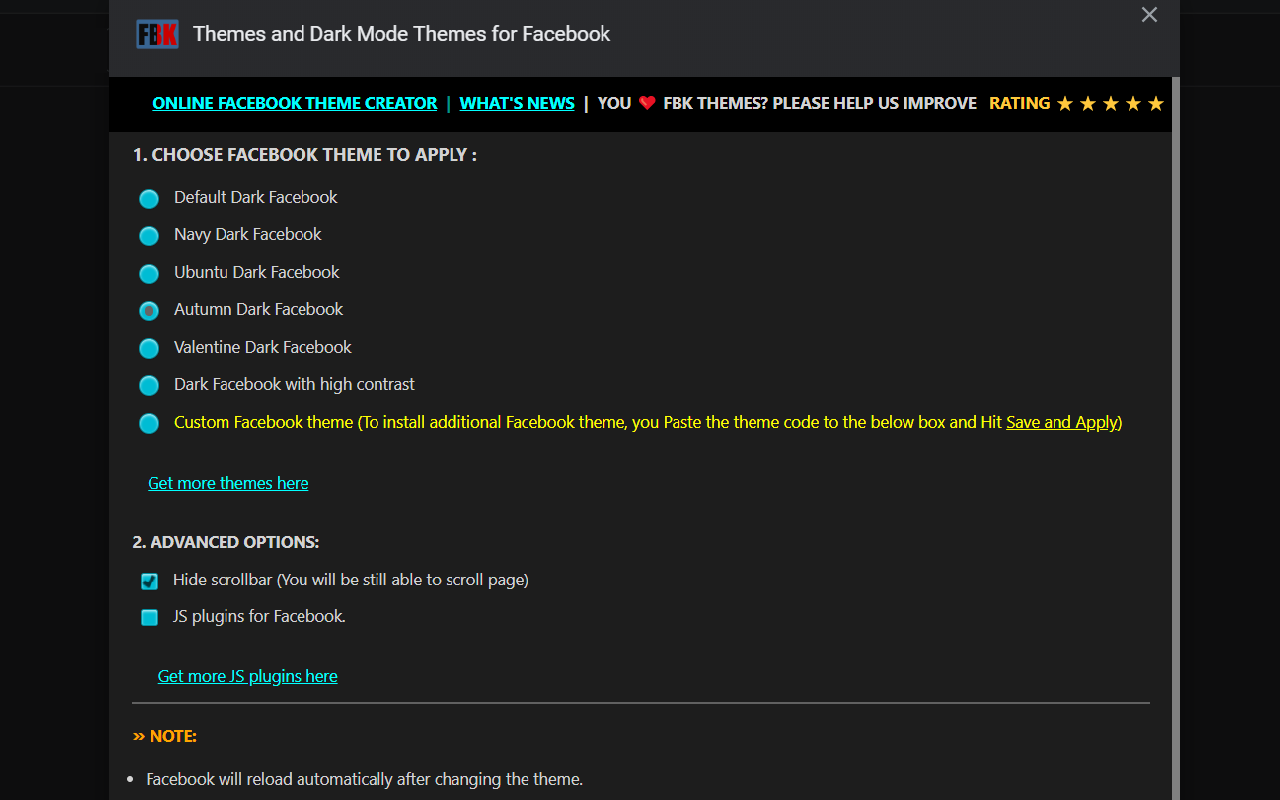Click the 'Navy Dark Facebook' label text
Viewport: 1280px width, 800px height.
coord(248,234)
